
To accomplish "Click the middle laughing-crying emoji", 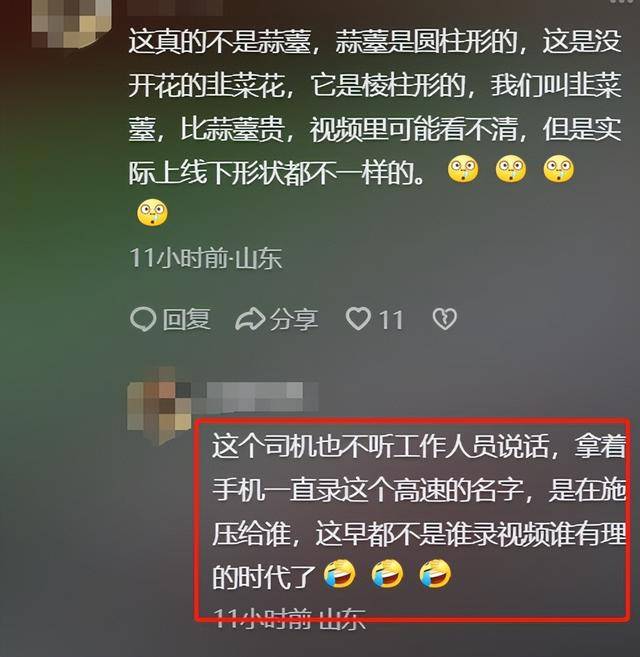I will tap(388, 574).
